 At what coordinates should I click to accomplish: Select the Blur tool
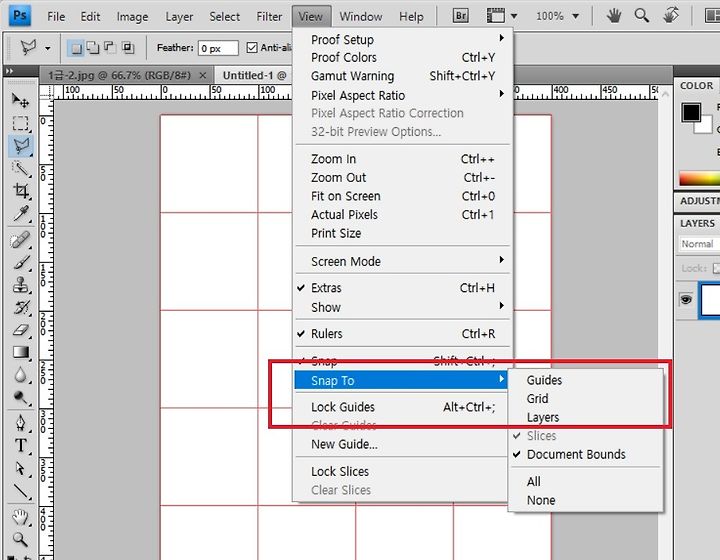tap(20, 375)
